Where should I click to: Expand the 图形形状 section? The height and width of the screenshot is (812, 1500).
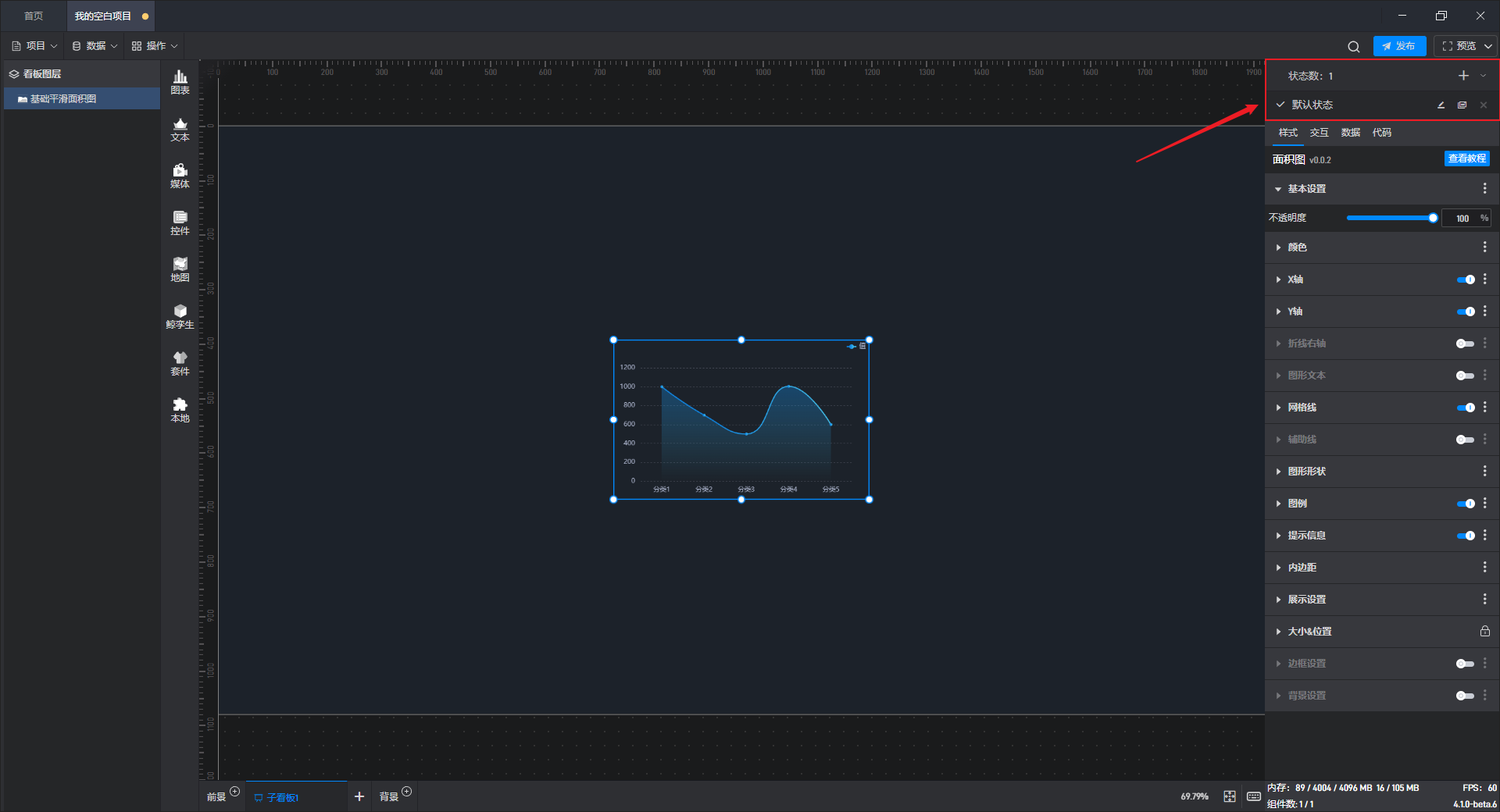pyautogui.click(x=1278, y=472)
